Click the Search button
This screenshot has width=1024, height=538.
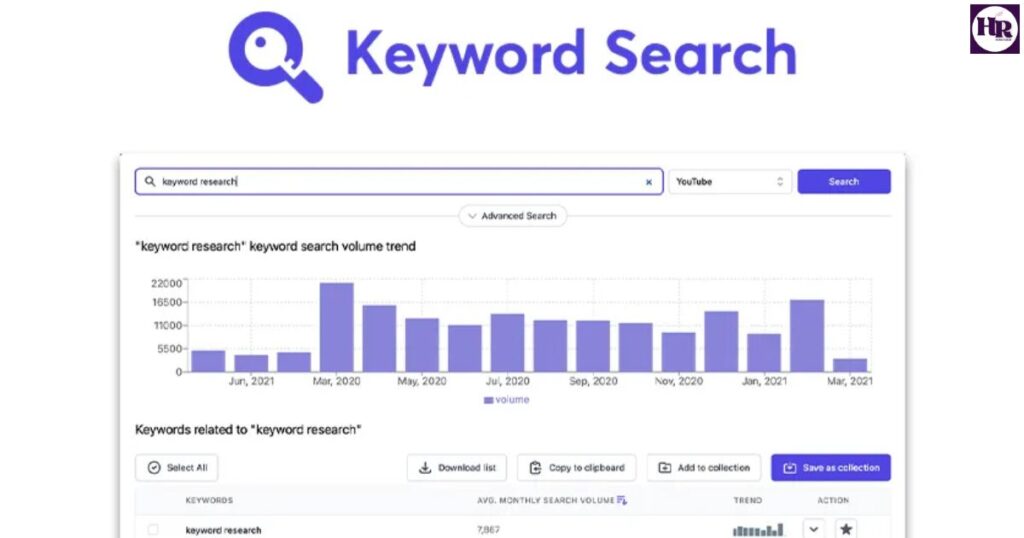844,182
